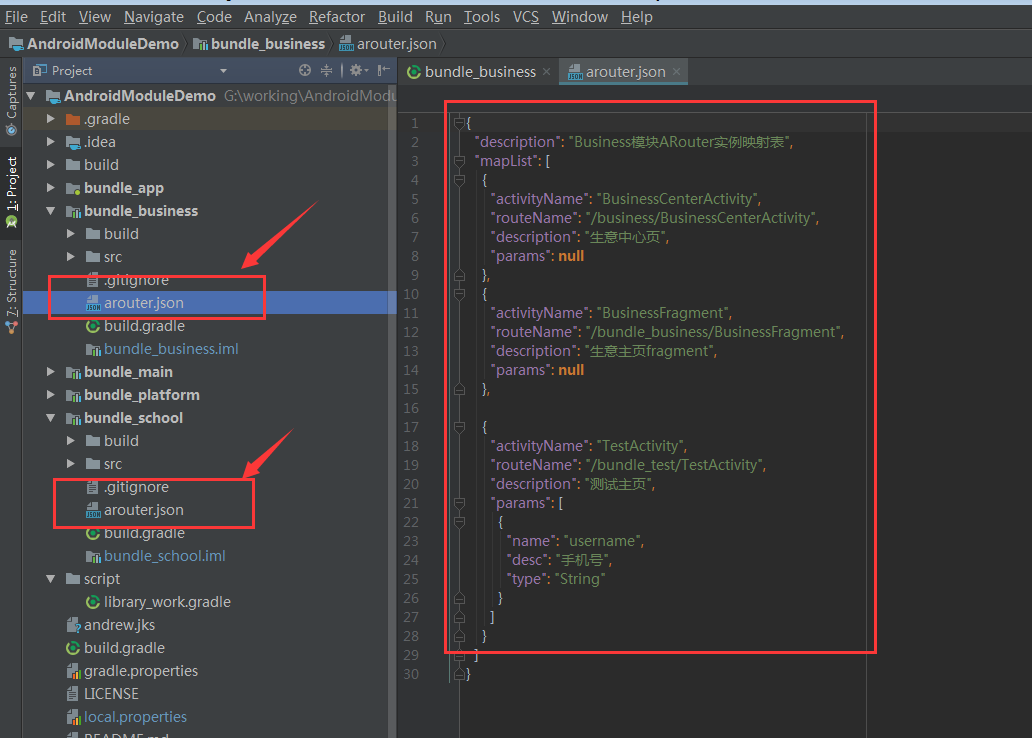Open the View menu
The width and height of the screenshot is (1032, 738).
point(95,16)
